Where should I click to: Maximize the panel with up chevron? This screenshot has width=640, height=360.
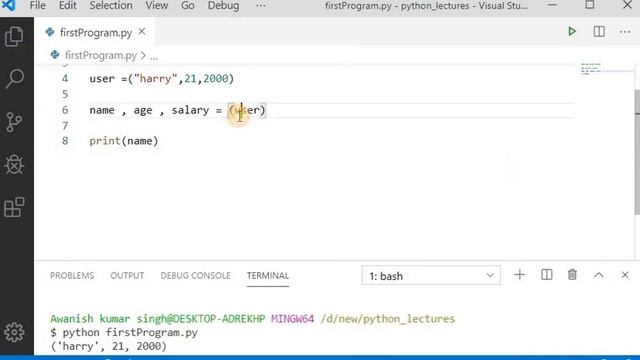[598, 275]
